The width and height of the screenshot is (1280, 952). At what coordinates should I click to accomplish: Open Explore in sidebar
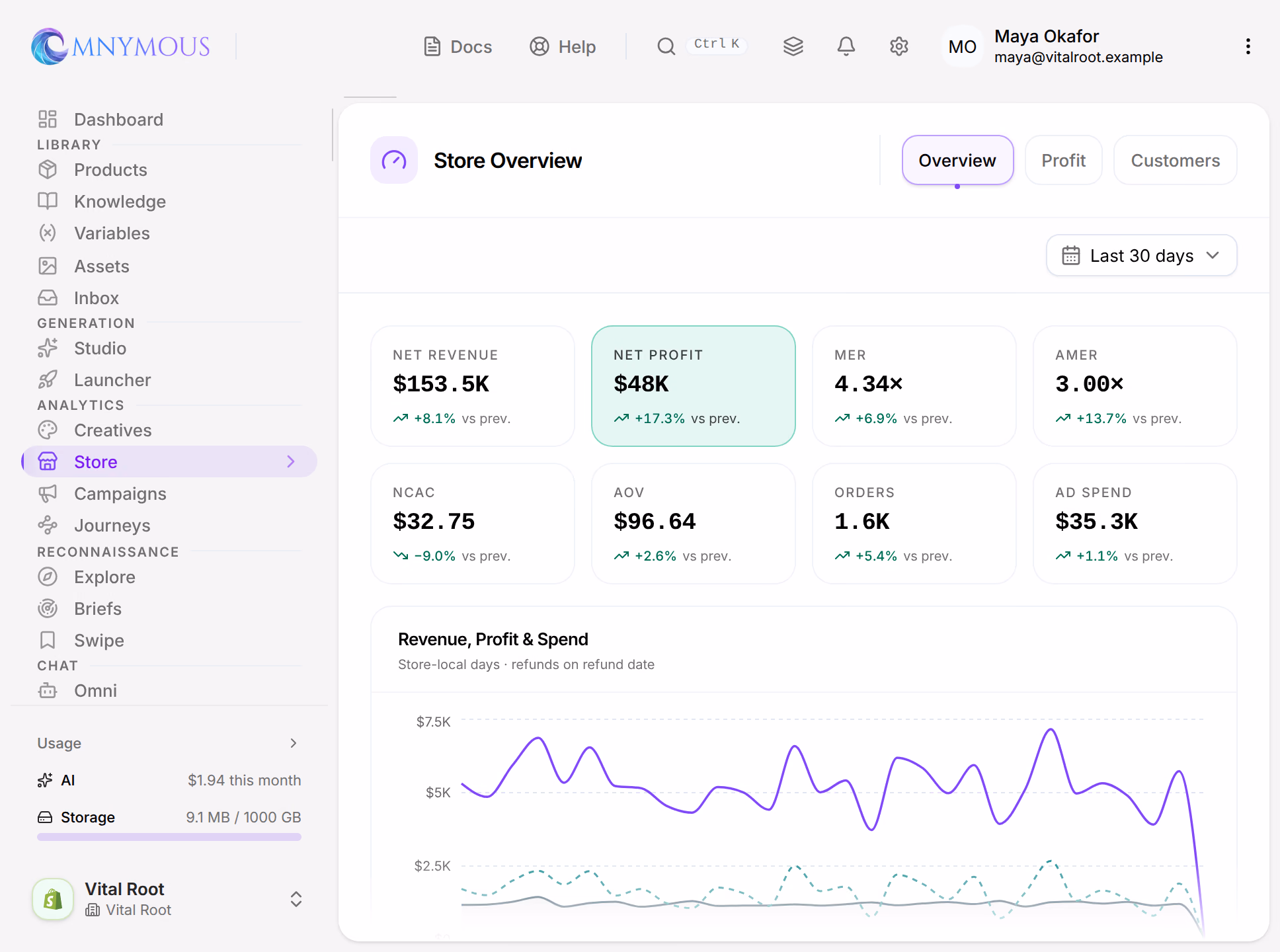[x=169, y=576]
